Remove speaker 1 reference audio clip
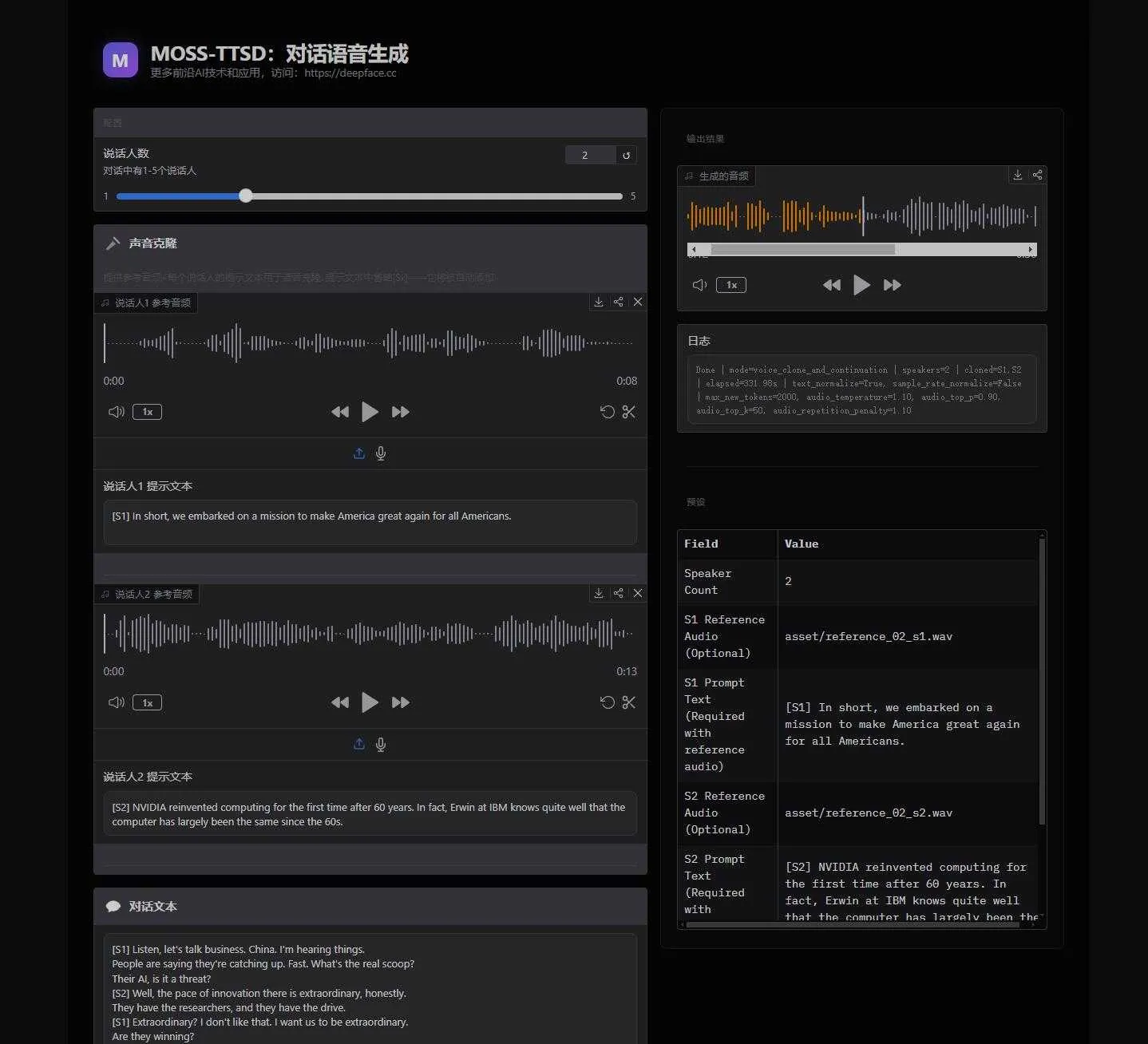The height and width of the screenshot is (1044, 1148). [x=638, y=302]
